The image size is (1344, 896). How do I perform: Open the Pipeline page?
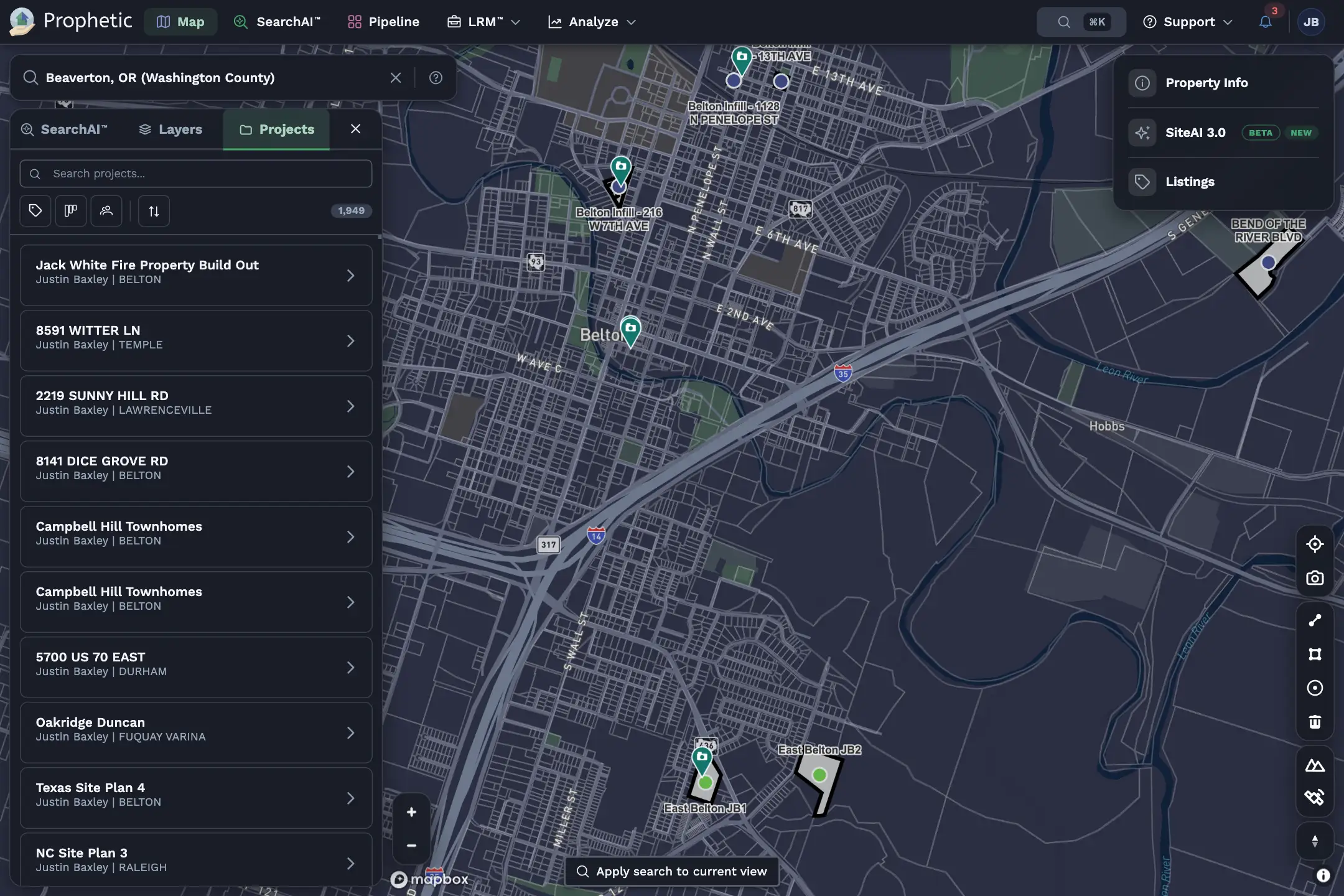(x=383, y=22)
